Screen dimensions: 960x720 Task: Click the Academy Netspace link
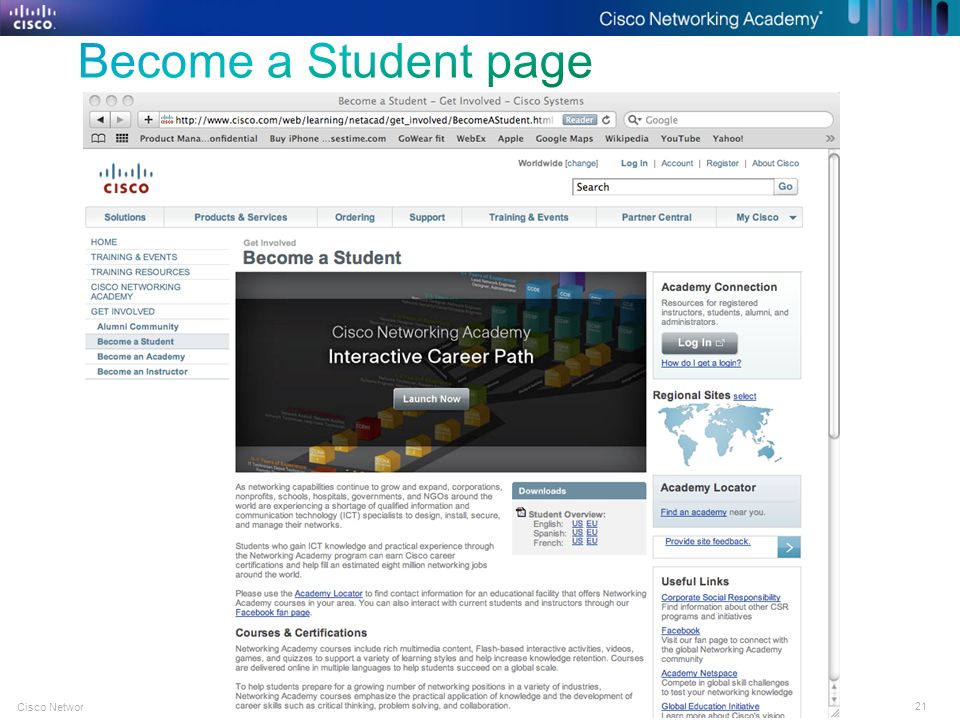(x=699, y=673)
